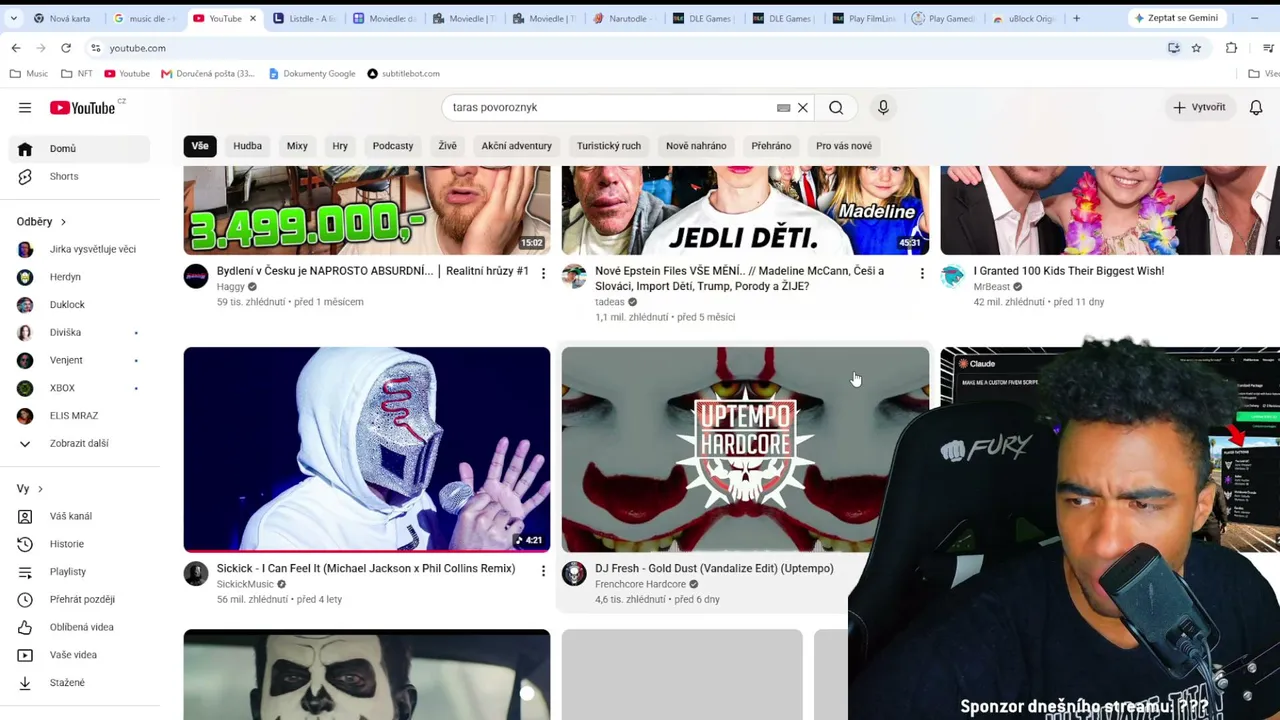The width and height of the screenshot is (1280, 720).
Task: Open the YouTube hamburger guide menu
Action: 25,108
